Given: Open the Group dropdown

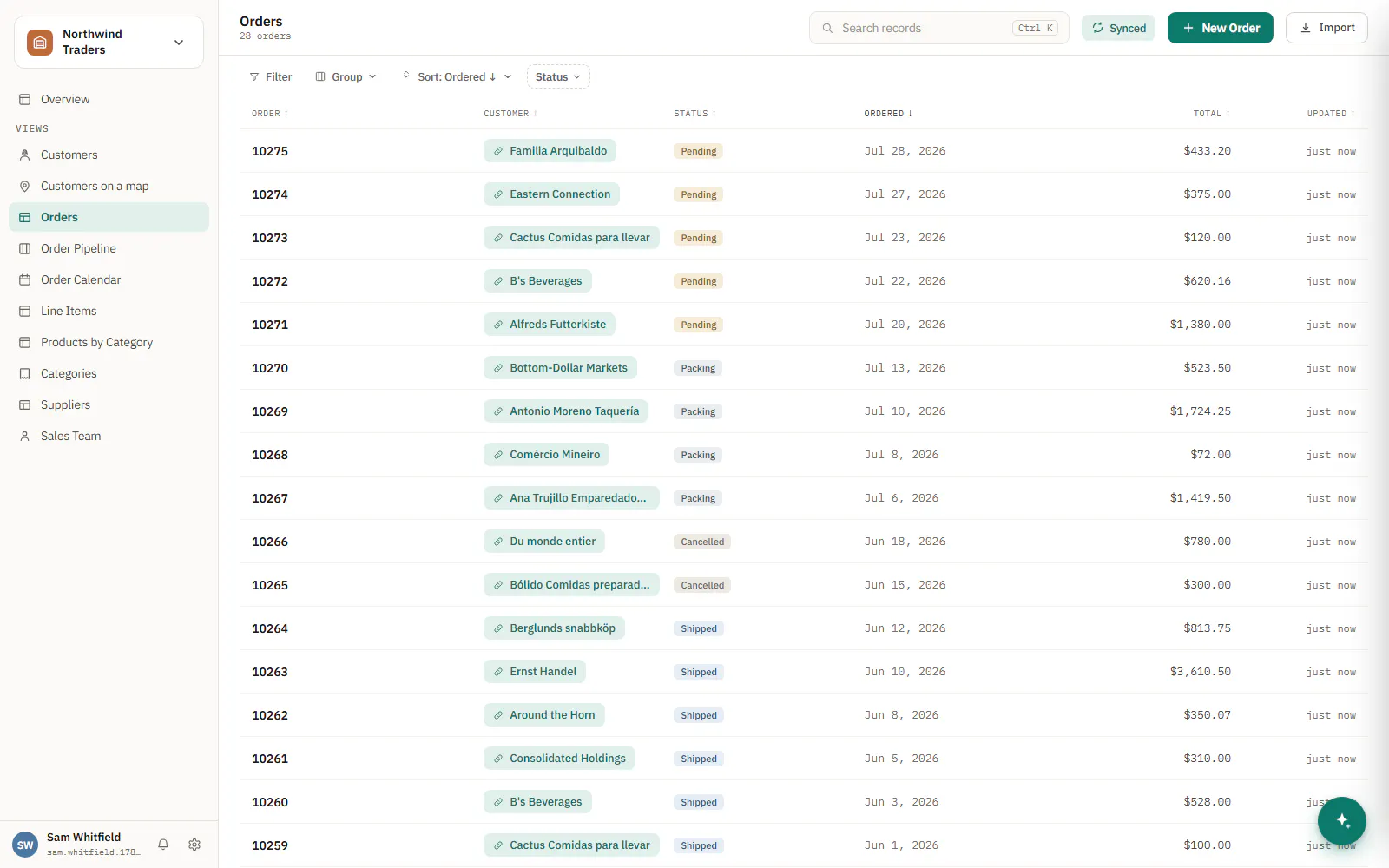Looking at the screenshot, I should click(x=346, y=76).
